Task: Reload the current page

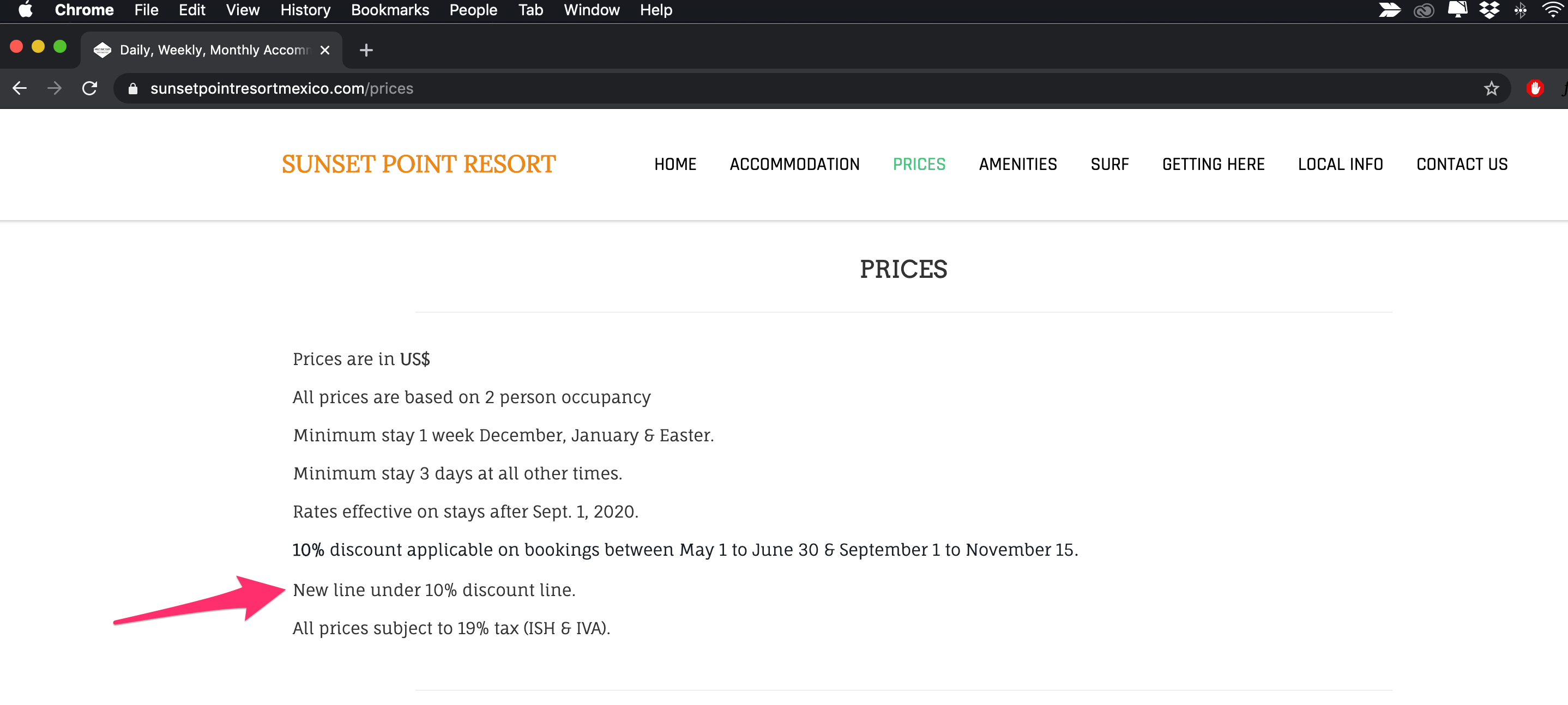Action: [x=89, y=88]
